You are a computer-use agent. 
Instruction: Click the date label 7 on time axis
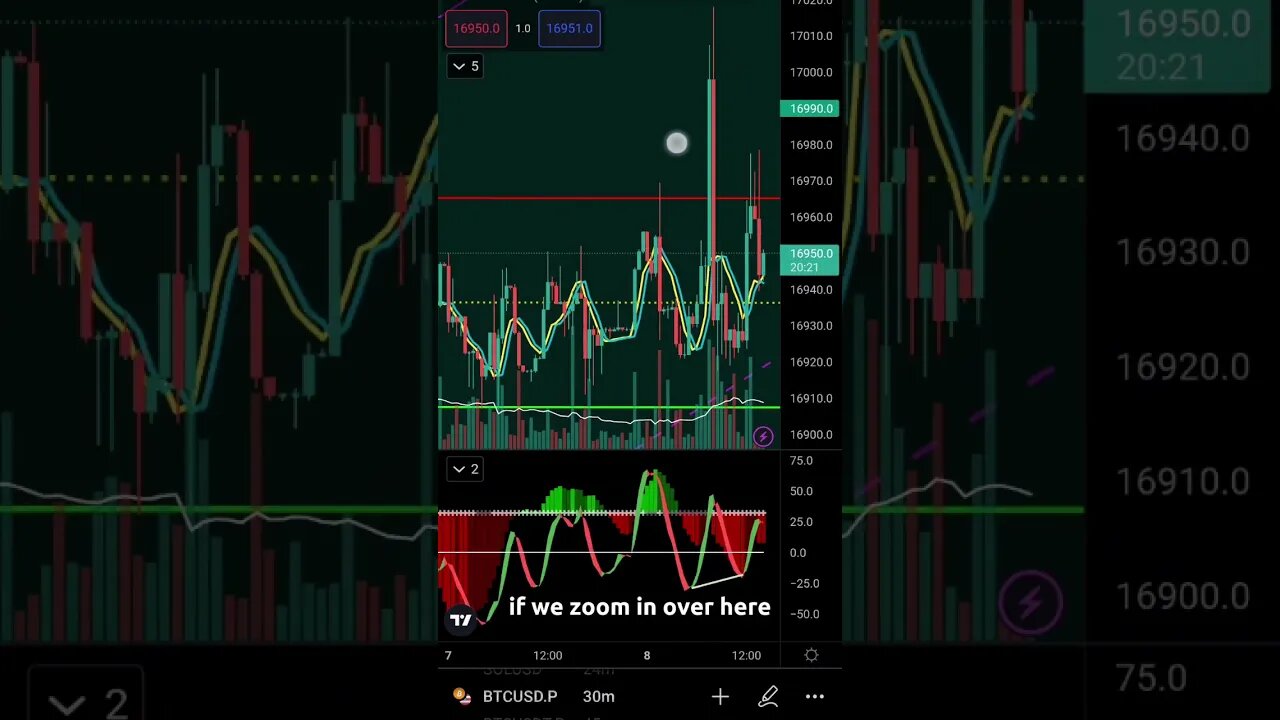(x=448, y=655)
